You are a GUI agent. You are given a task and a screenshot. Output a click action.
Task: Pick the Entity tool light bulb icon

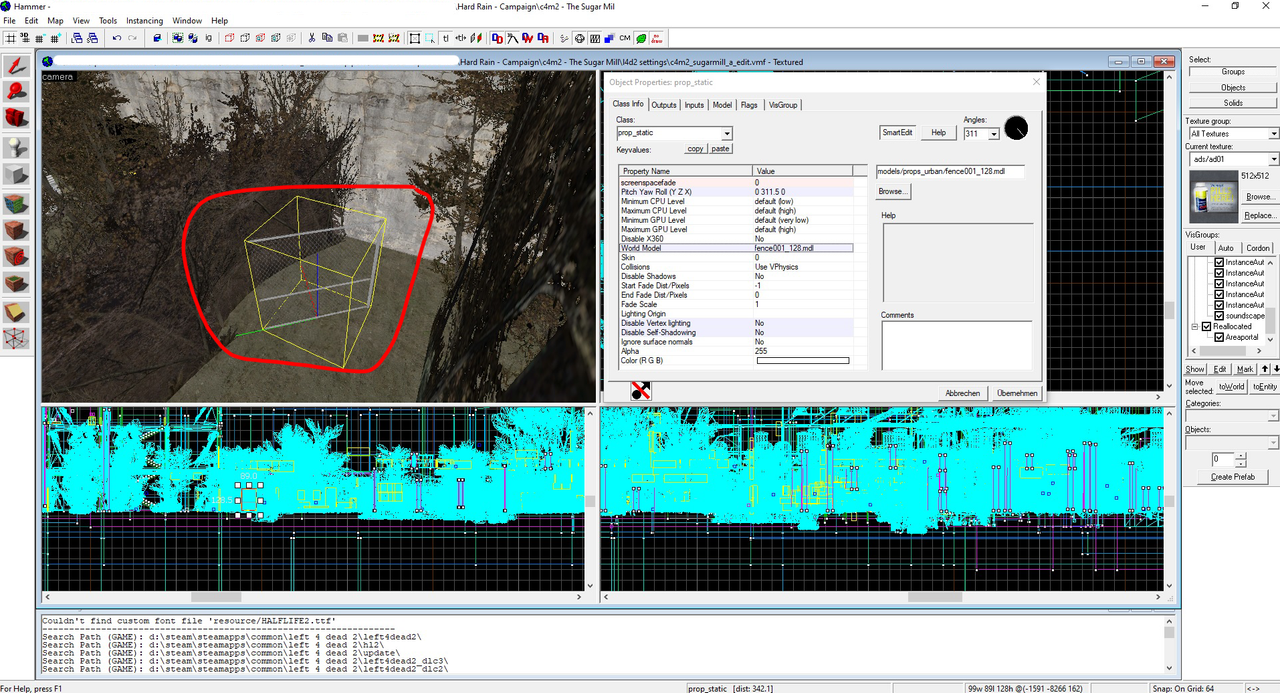tap(16, 147)
